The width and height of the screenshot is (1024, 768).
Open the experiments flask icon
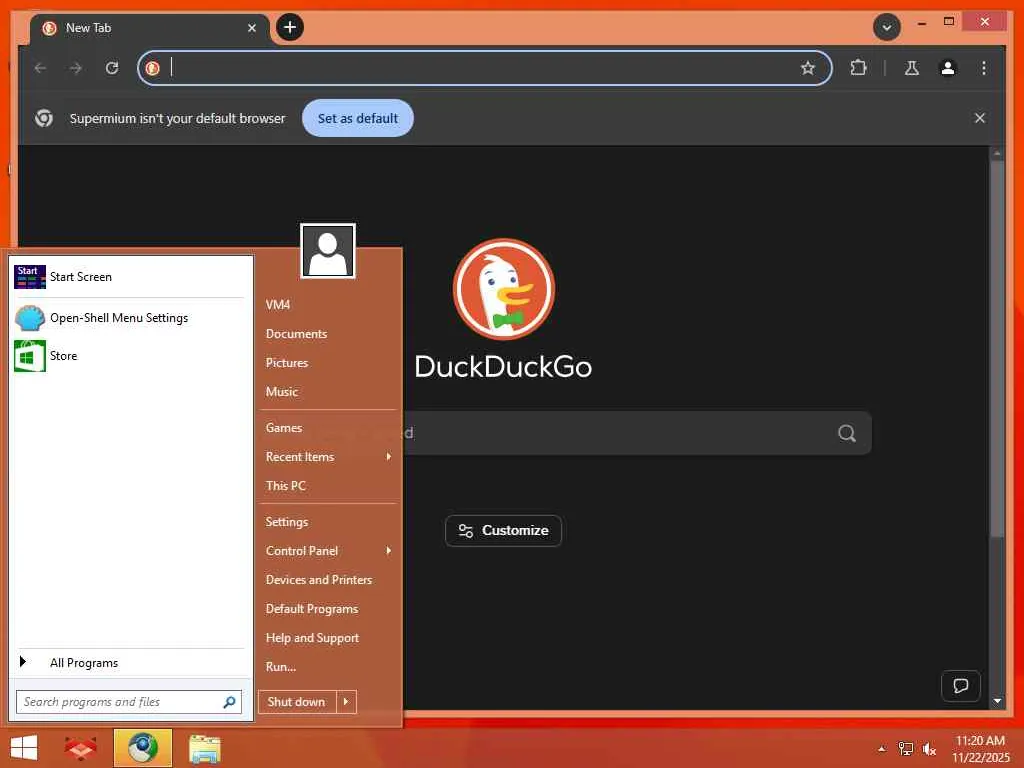click(912, 68)
